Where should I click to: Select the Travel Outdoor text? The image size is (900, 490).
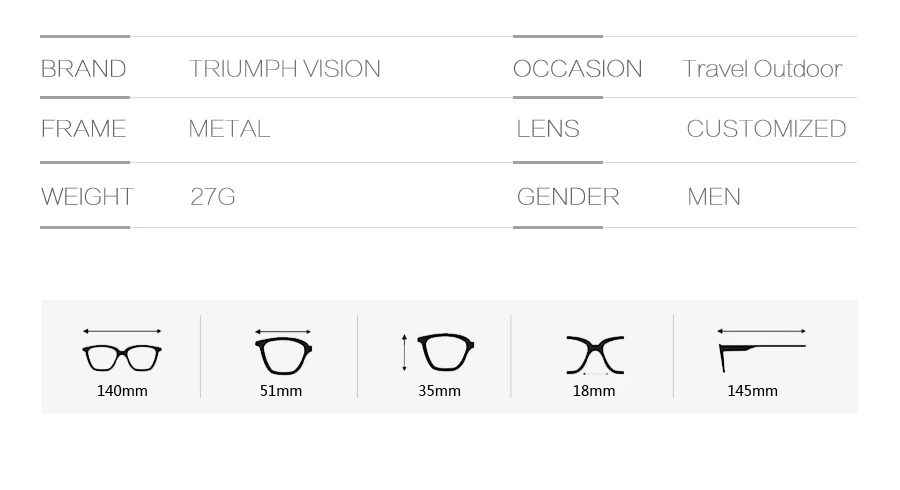point(762,69)
